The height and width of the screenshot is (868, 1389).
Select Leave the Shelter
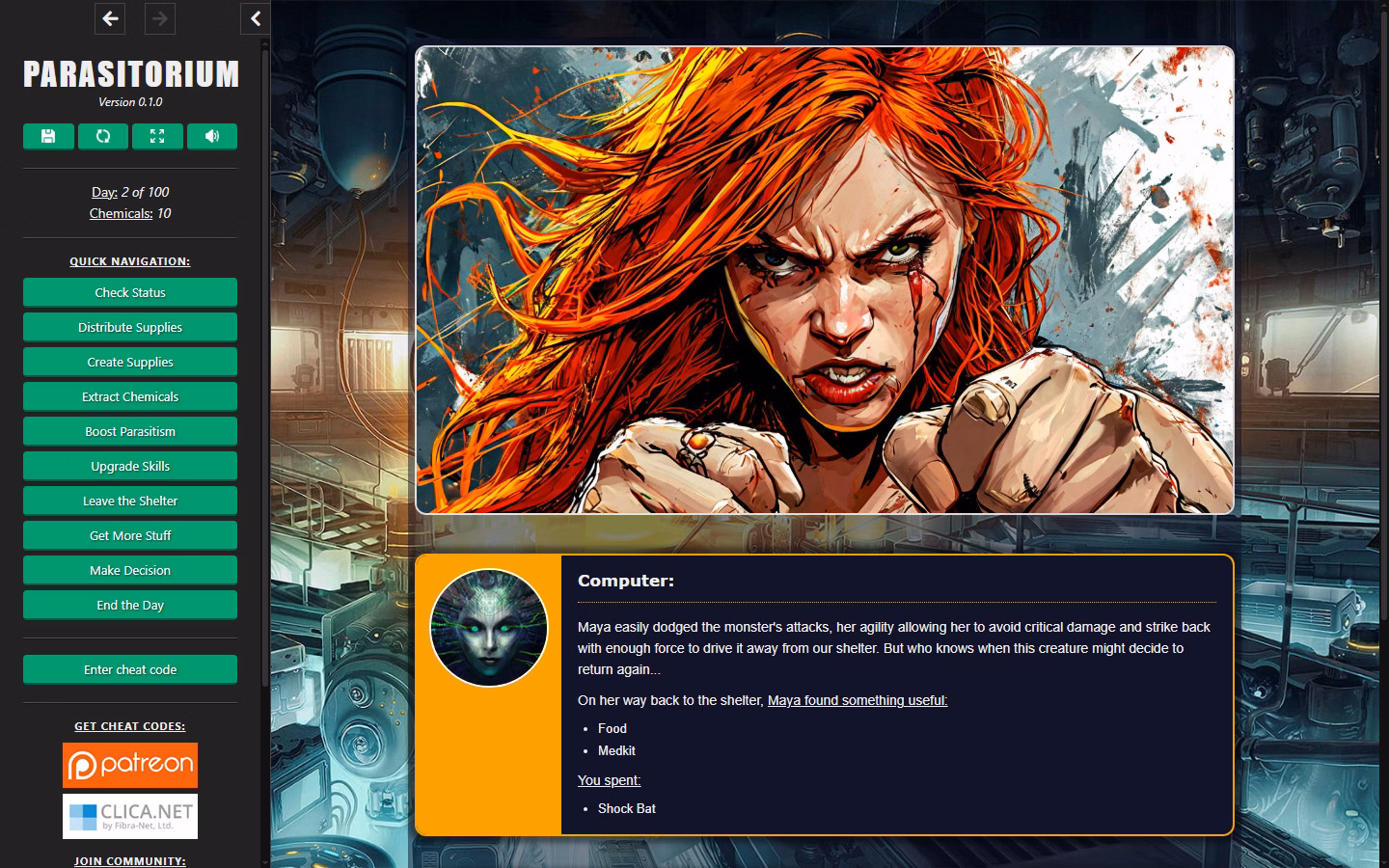[130, 501]
